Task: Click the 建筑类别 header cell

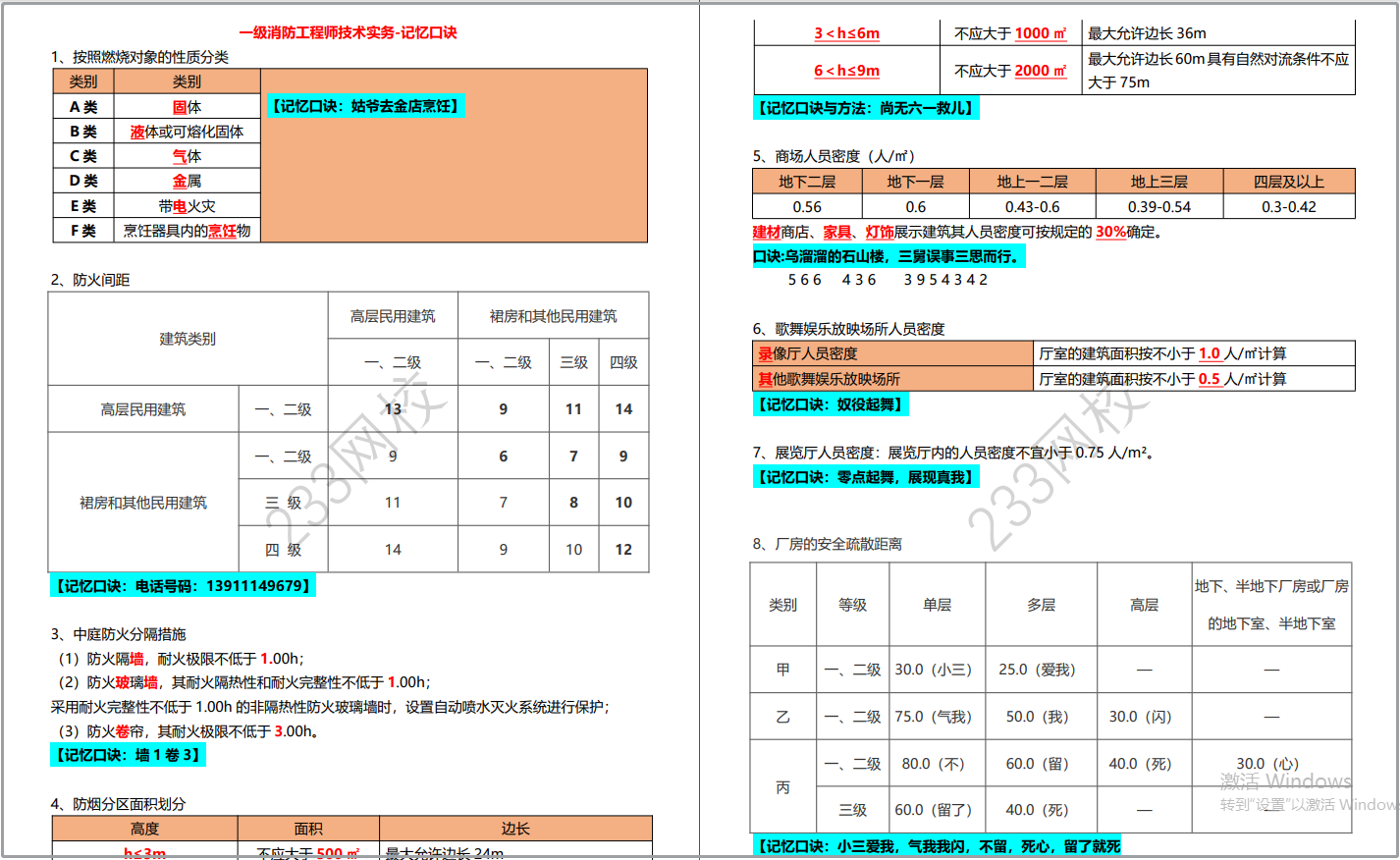Action: [x=188, y=339]
